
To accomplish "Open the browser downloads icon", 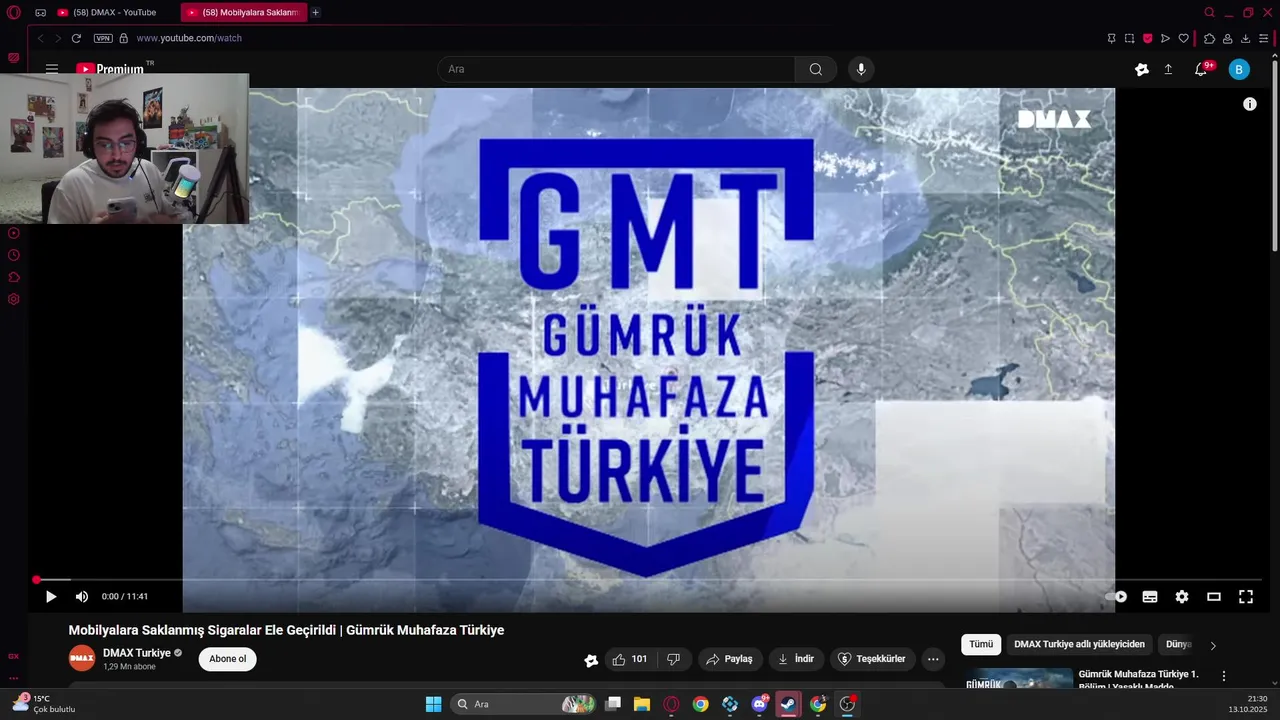I will pyautogui.click(x=1245, y=38).
